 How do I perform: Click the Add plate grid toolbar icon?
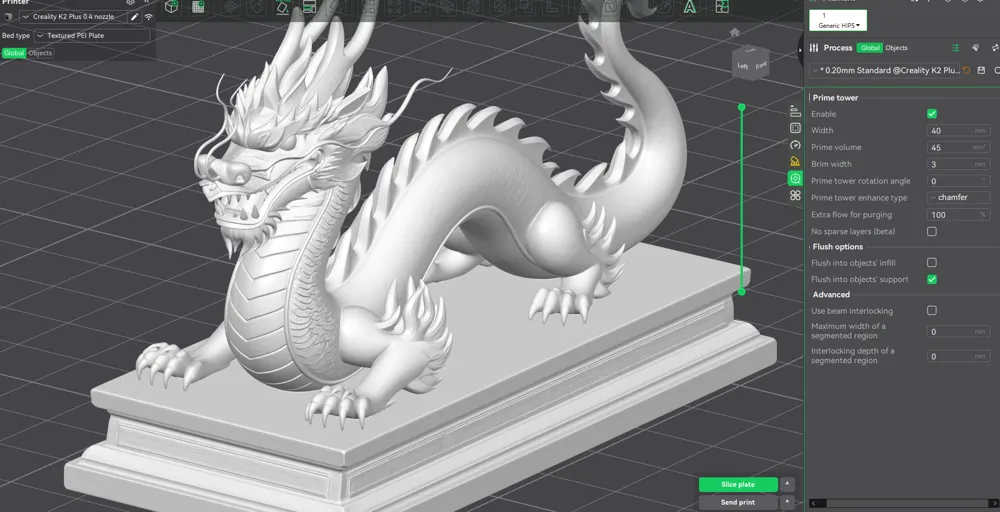[x=198, y=6]
